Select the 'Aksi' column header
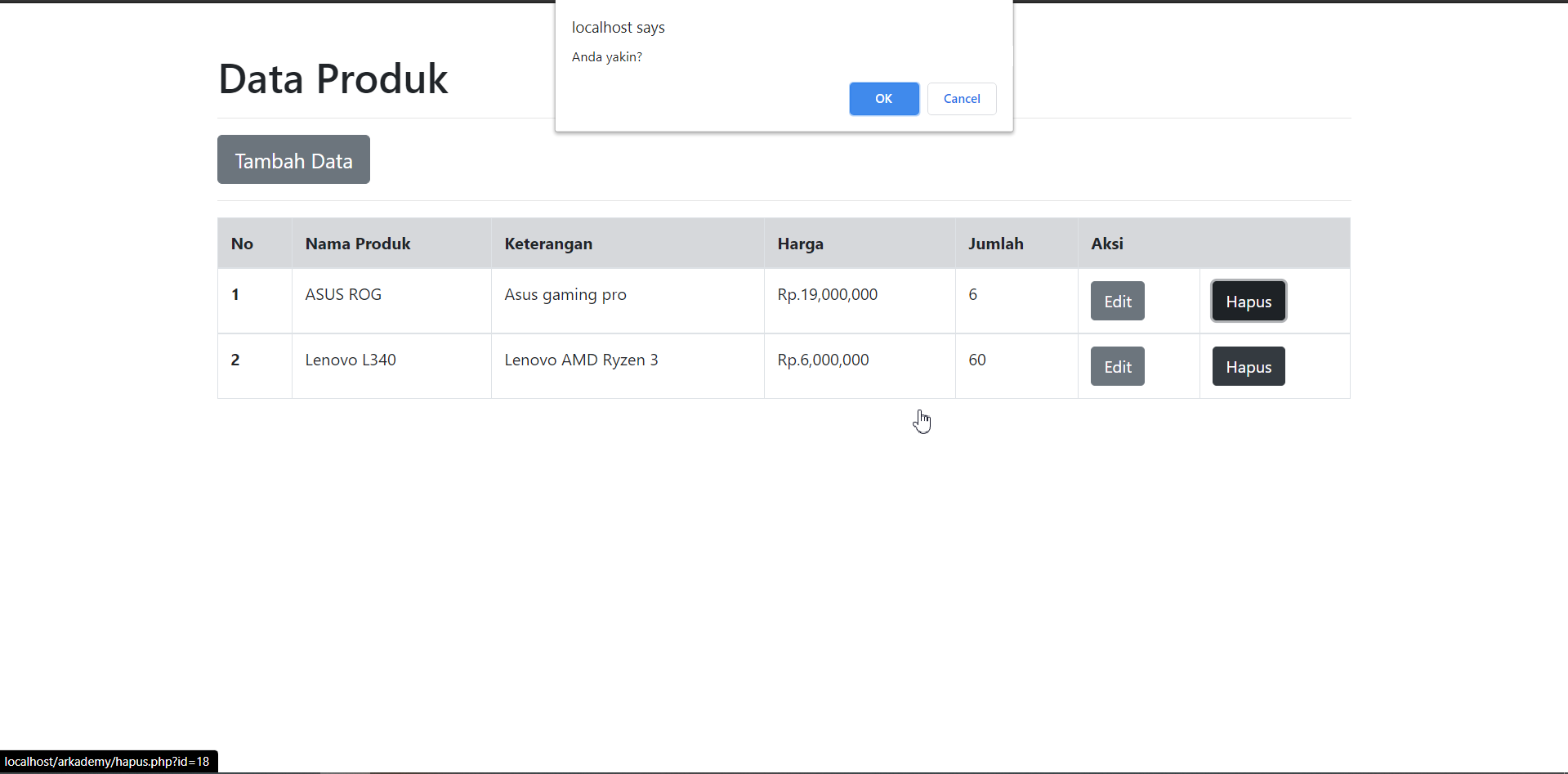Image resolution: width=1568 pixels, height=774 pixels. (x=1107, y=243)
